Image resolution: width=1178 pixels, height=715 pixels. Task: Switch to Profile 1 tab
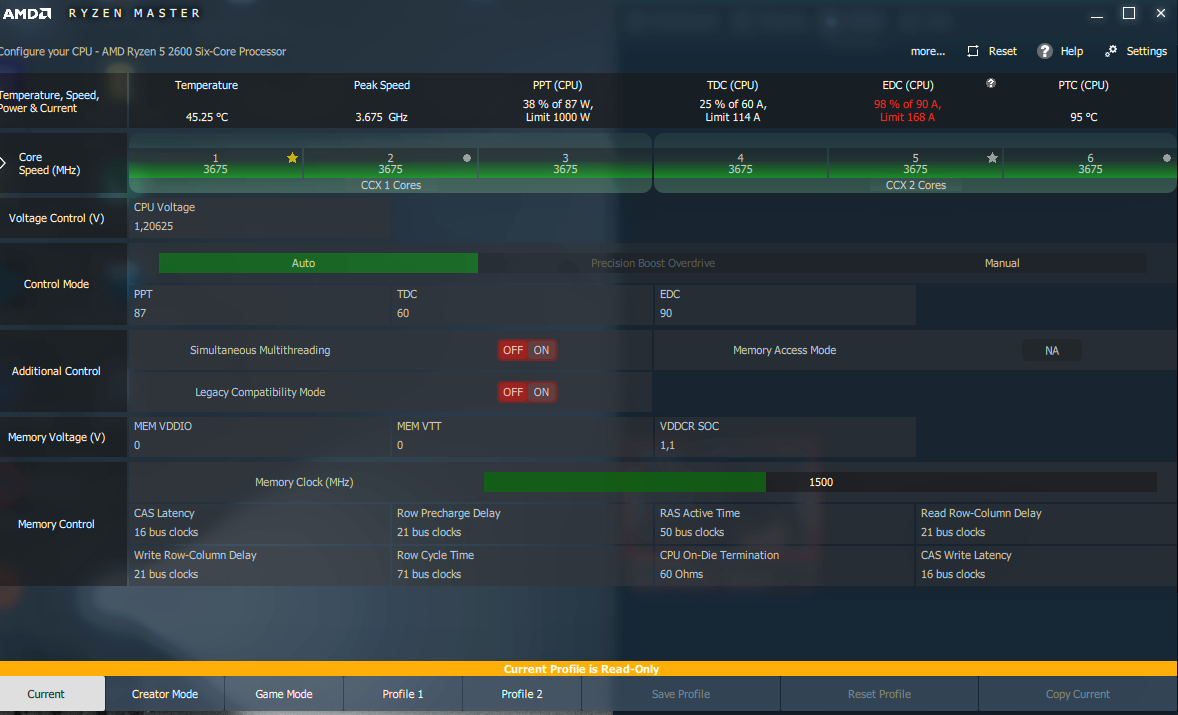[x=403, y=694]
